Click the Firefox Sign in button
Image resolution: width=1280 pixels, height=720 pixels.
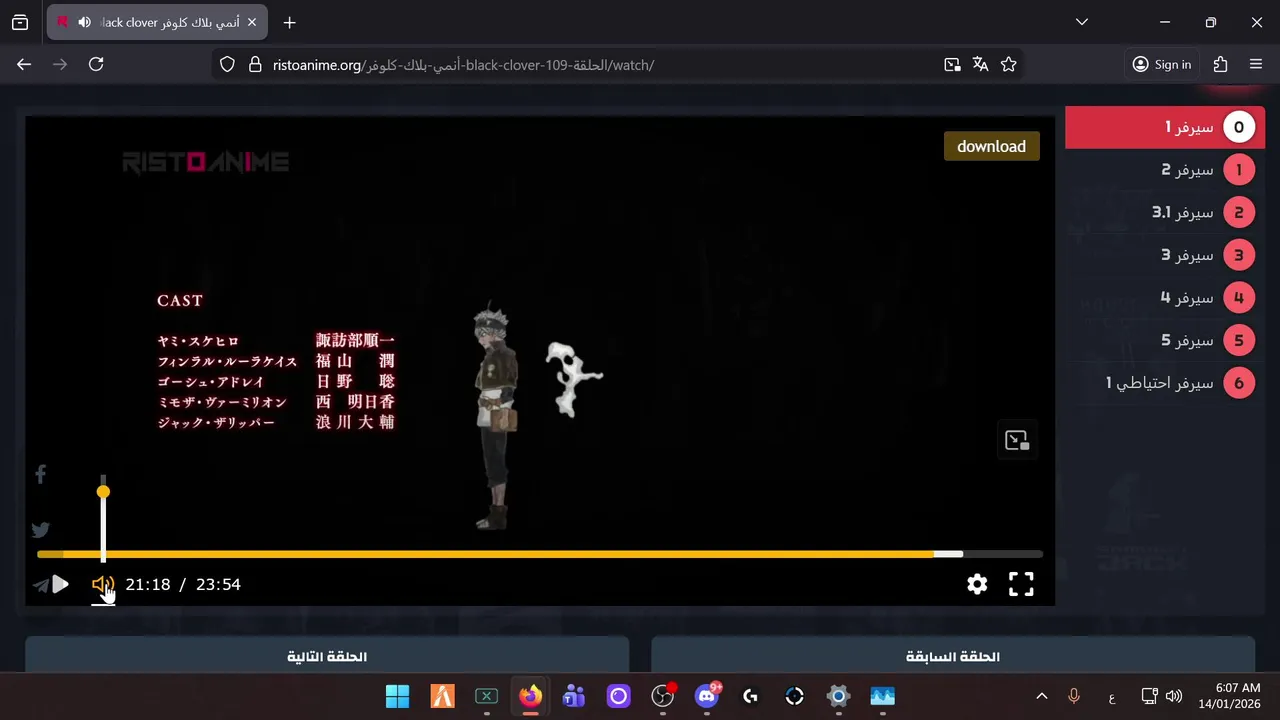1161,64
